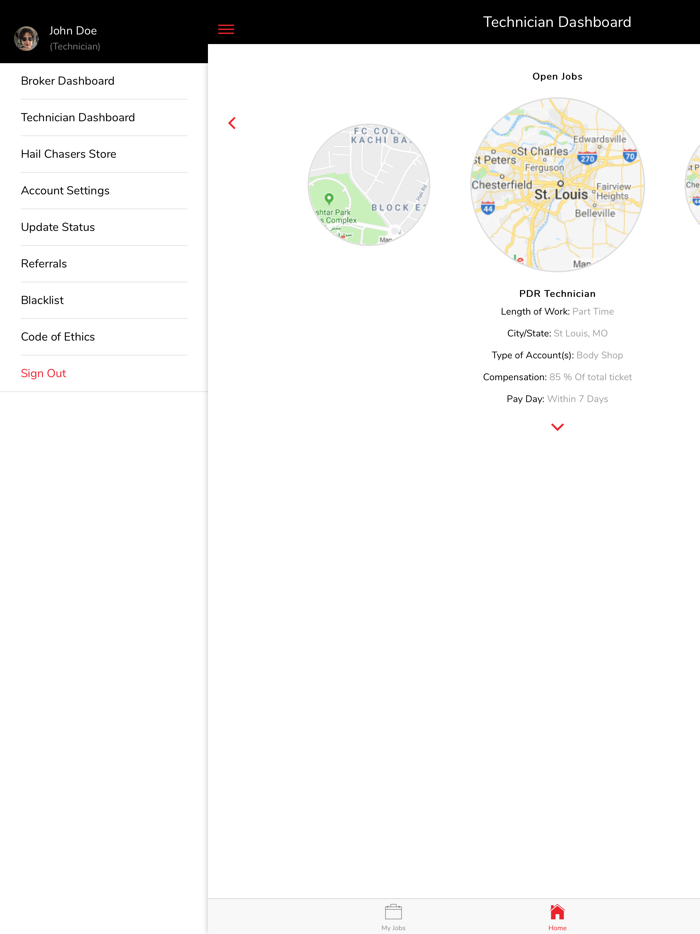700x934 pixels.
Task: Click the Length of Work Part Time line
Action: [557, 312]
